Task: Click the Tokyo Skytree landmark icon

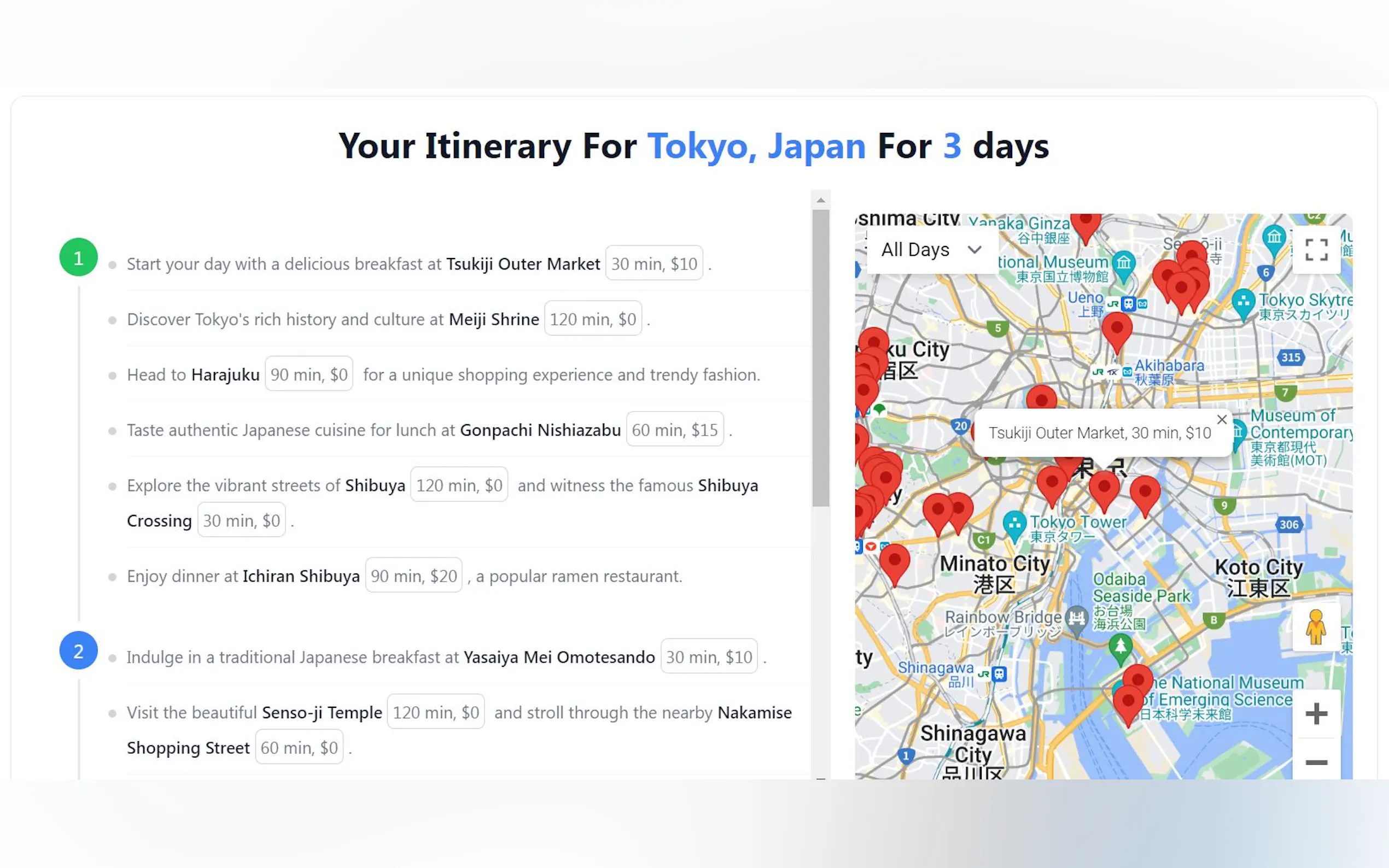Action: [x=1244, y=302]
